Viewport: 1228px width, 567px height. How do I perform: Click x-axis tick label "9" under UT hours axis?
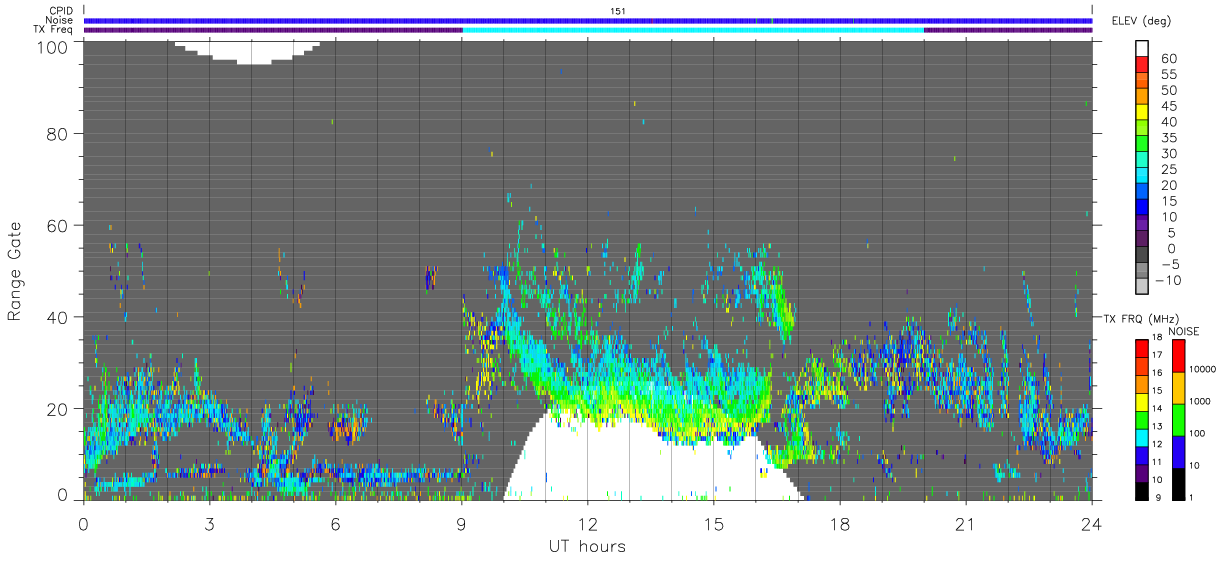click(461, 524)
